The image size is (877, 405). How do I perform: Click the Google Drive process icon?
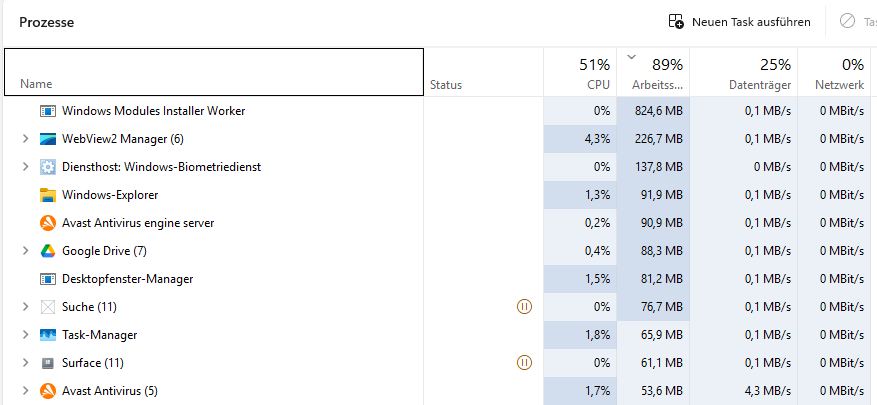coord(48,251)
